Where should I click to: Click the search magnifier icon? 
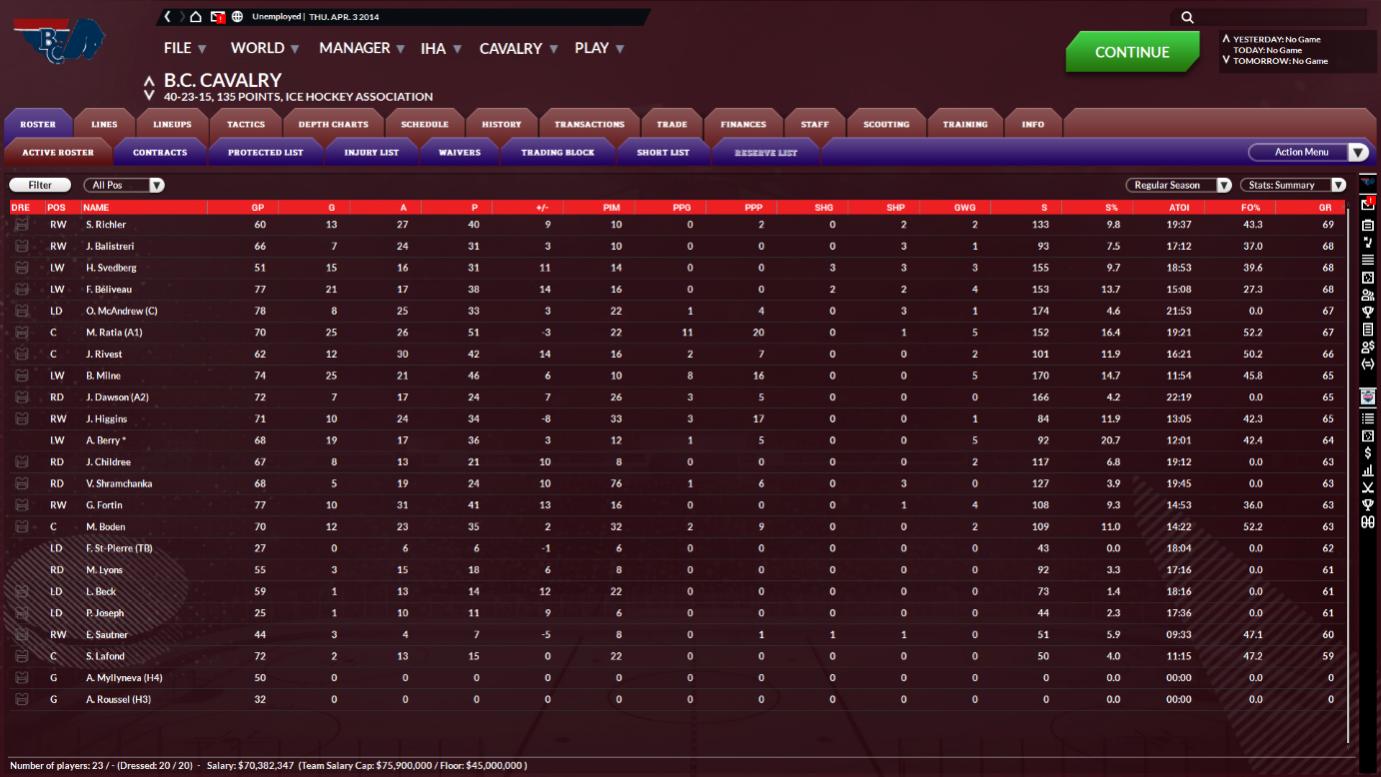[1187, 17]
